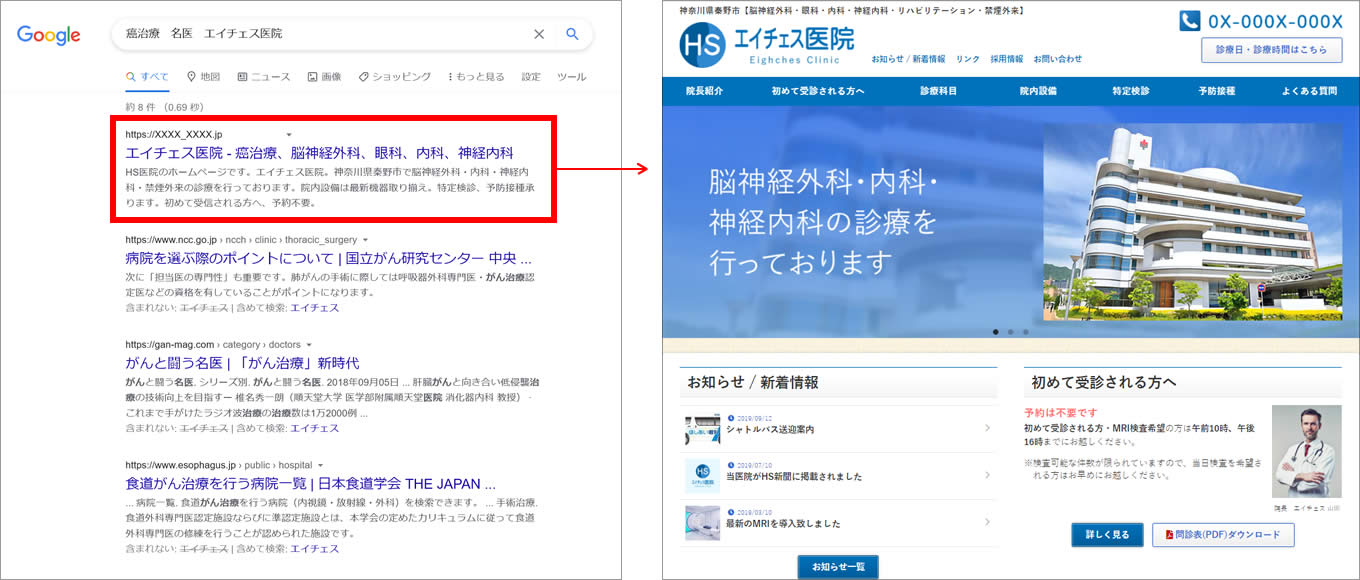Click the shuttle bus news thumbnail

pos(702,428)
